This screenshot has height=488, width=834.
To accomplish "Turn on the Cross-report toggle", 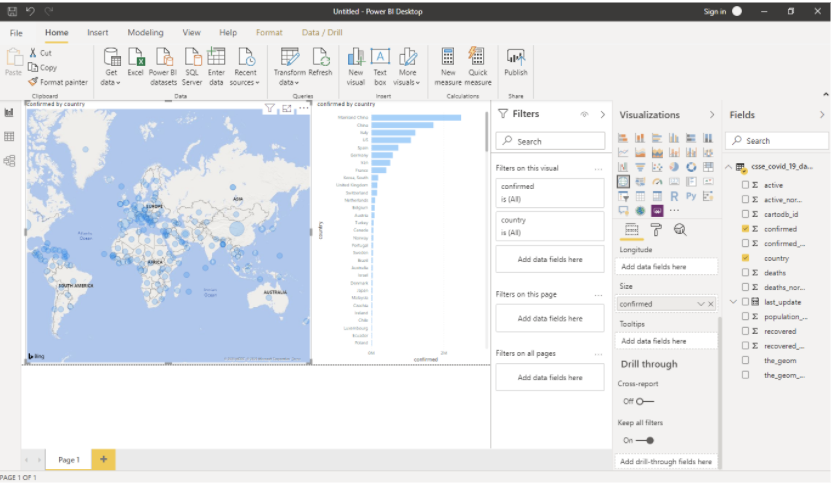I will coord(645,401).
